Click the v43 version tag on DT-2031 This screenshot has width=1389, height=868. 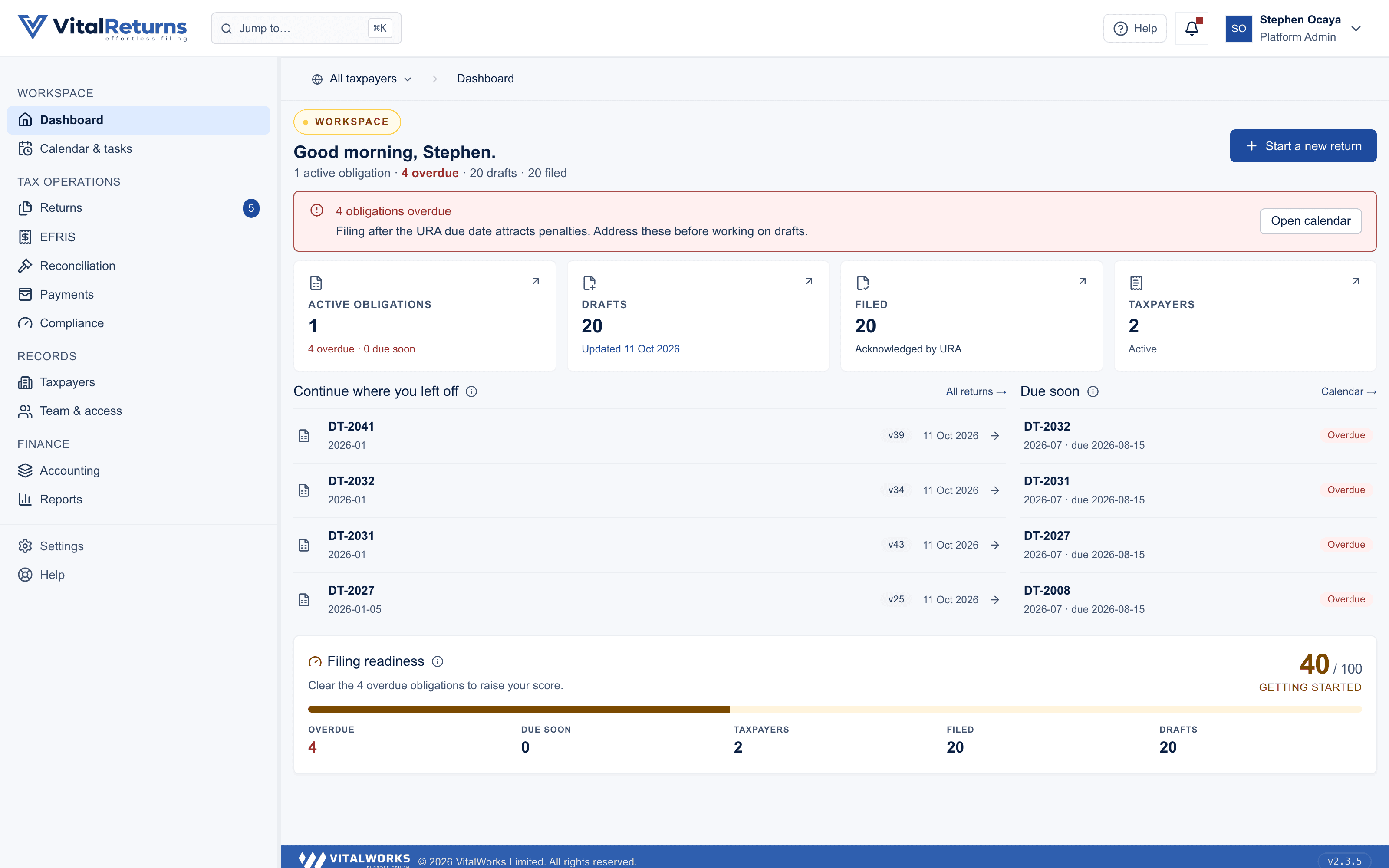tap(896, 545)
